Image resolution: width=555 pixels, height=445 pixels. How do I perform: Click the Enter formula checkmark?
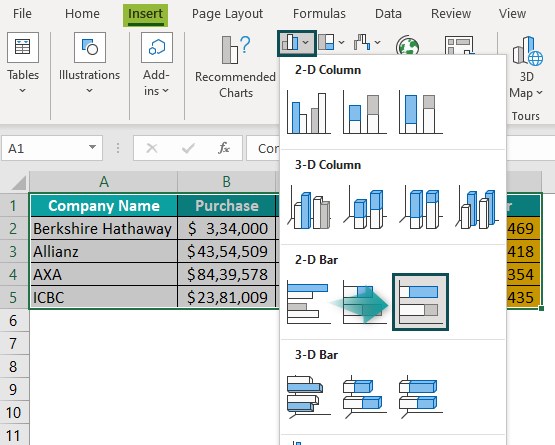click(x=188, y=148)
